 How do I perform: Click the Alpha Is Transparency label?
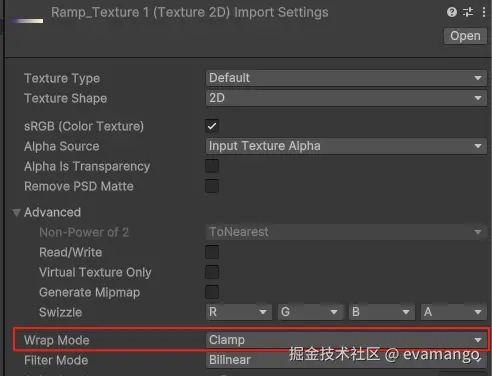pos(87,166)
